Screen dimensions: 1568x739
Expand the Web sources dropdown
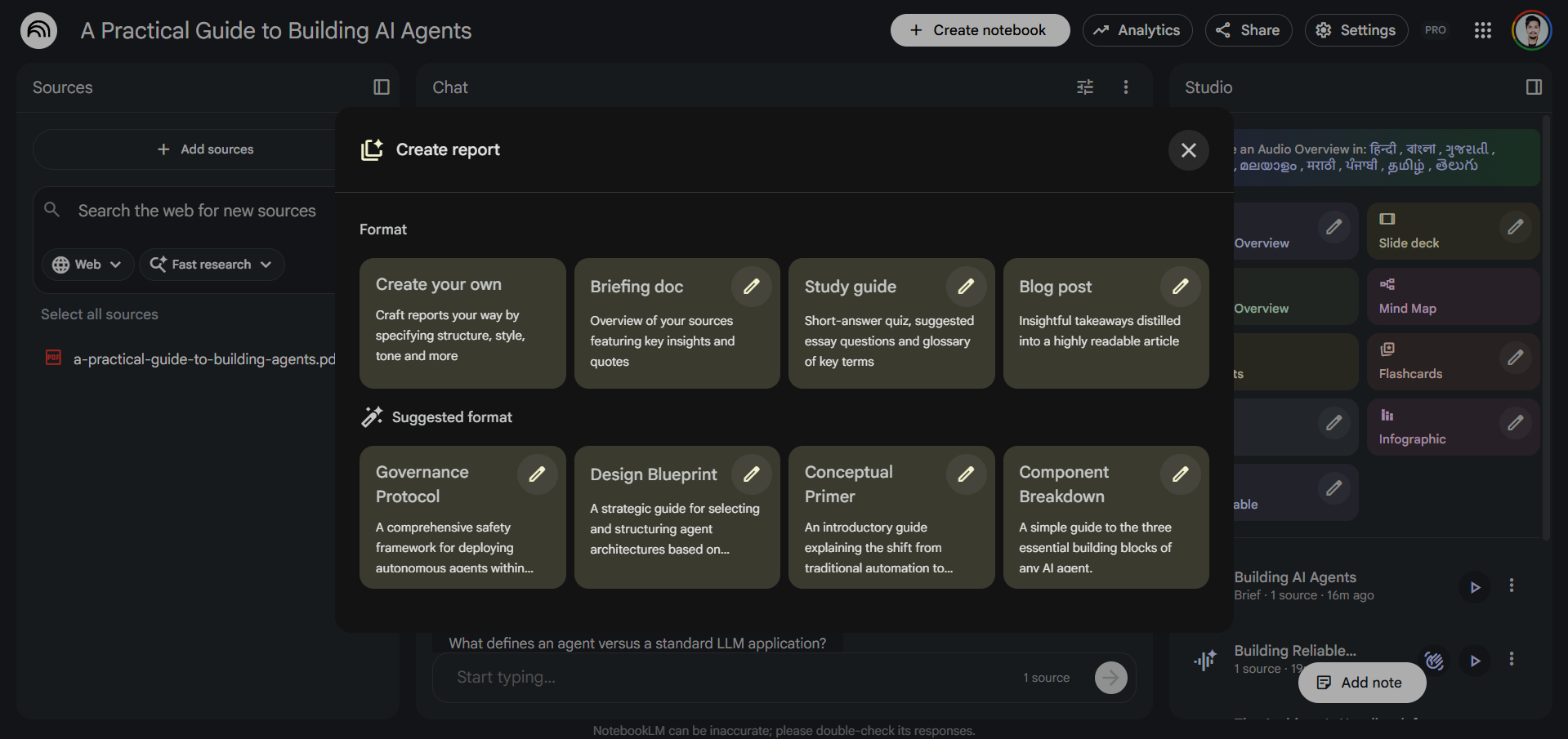(x=87, y=264)
